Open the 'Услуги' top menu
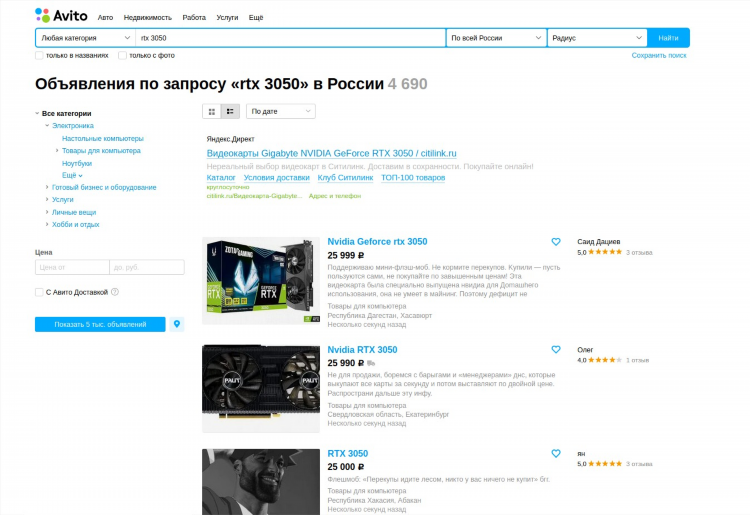Image resolution: width=750 pixels, height=515 pixels. [x=227, y=17]
